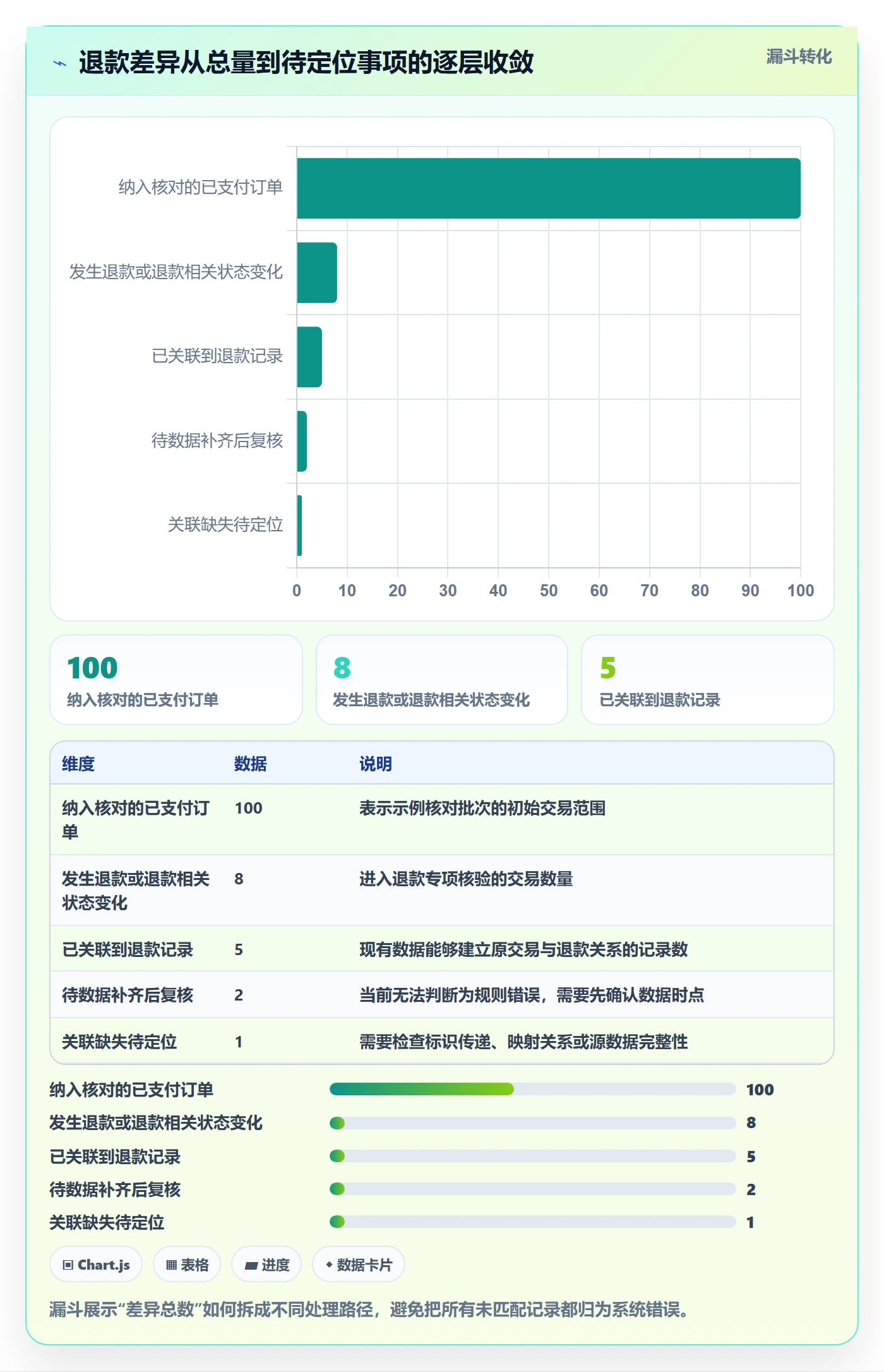
Task: Click the 说明 column header
Action: (x=376, y=764)
